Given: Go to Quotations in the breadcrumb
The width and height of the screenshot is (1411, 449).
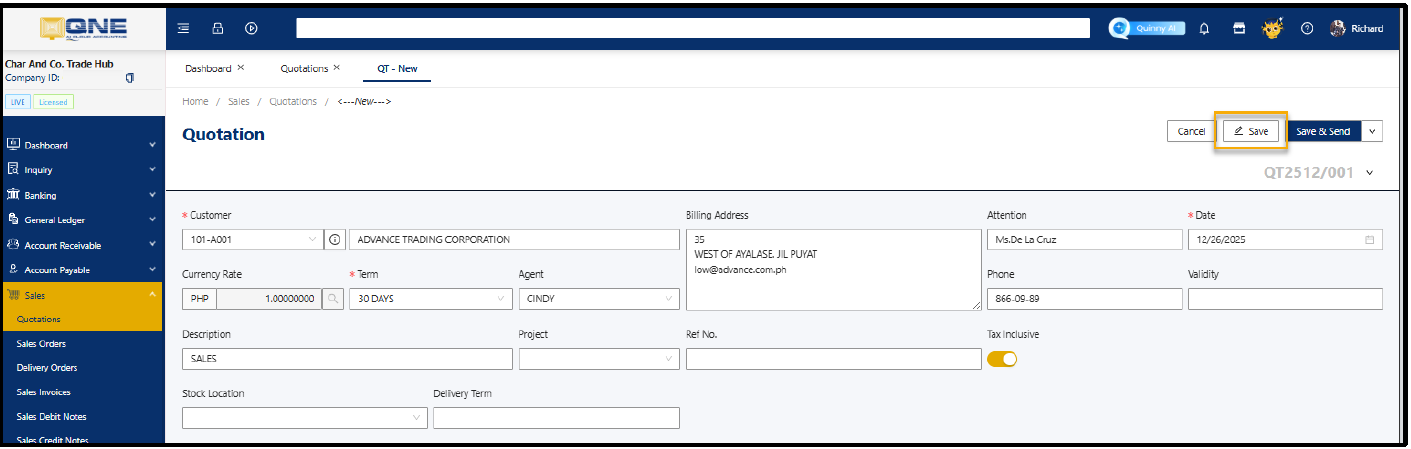Looking at the screenshot, I should (x=293, y=101).
